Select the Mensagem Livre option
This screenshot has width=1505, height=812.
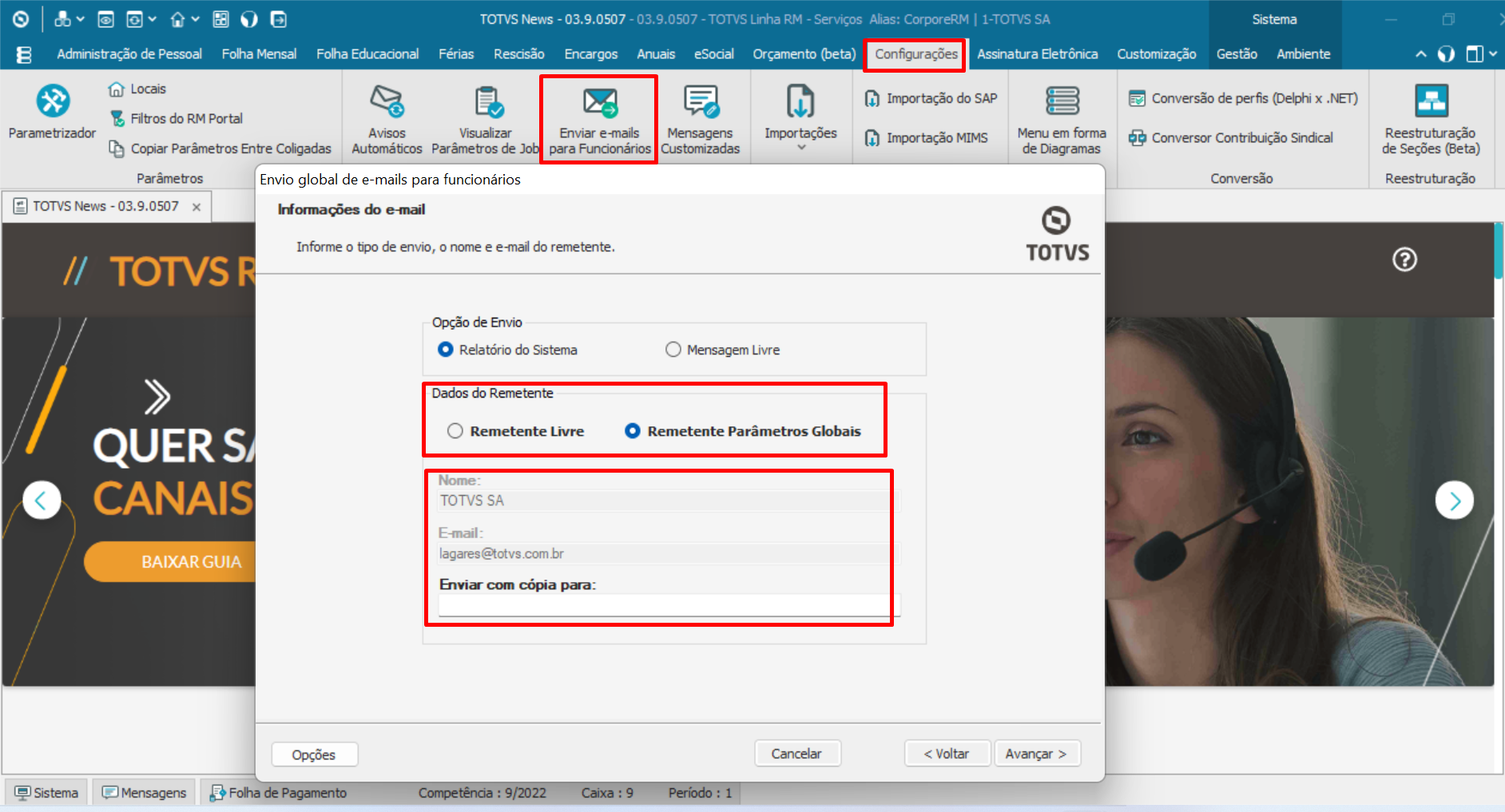pos(722,350)
